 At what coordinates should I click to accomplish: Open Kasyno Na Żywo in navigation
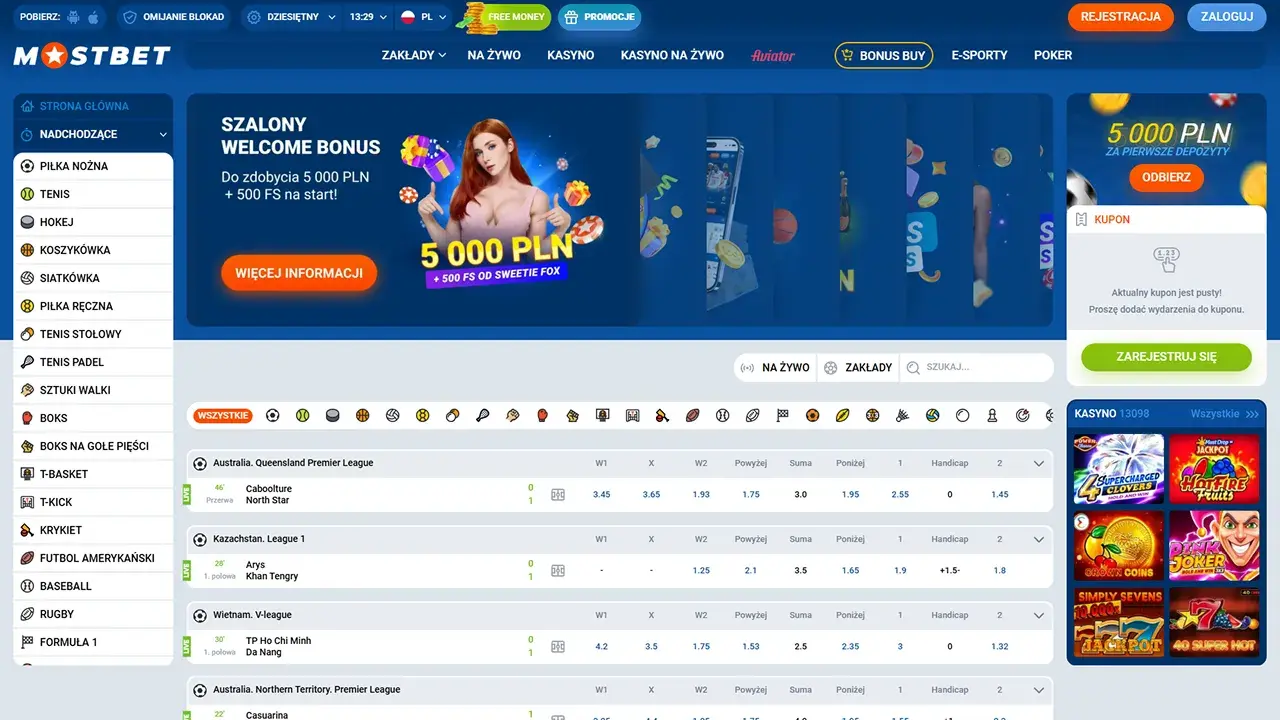[672, 55]
